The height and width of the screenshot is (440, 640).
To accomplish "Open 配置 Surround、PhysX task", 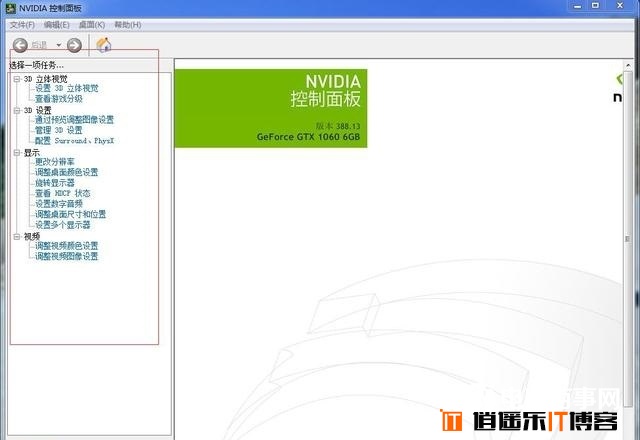I will [74, 141].
